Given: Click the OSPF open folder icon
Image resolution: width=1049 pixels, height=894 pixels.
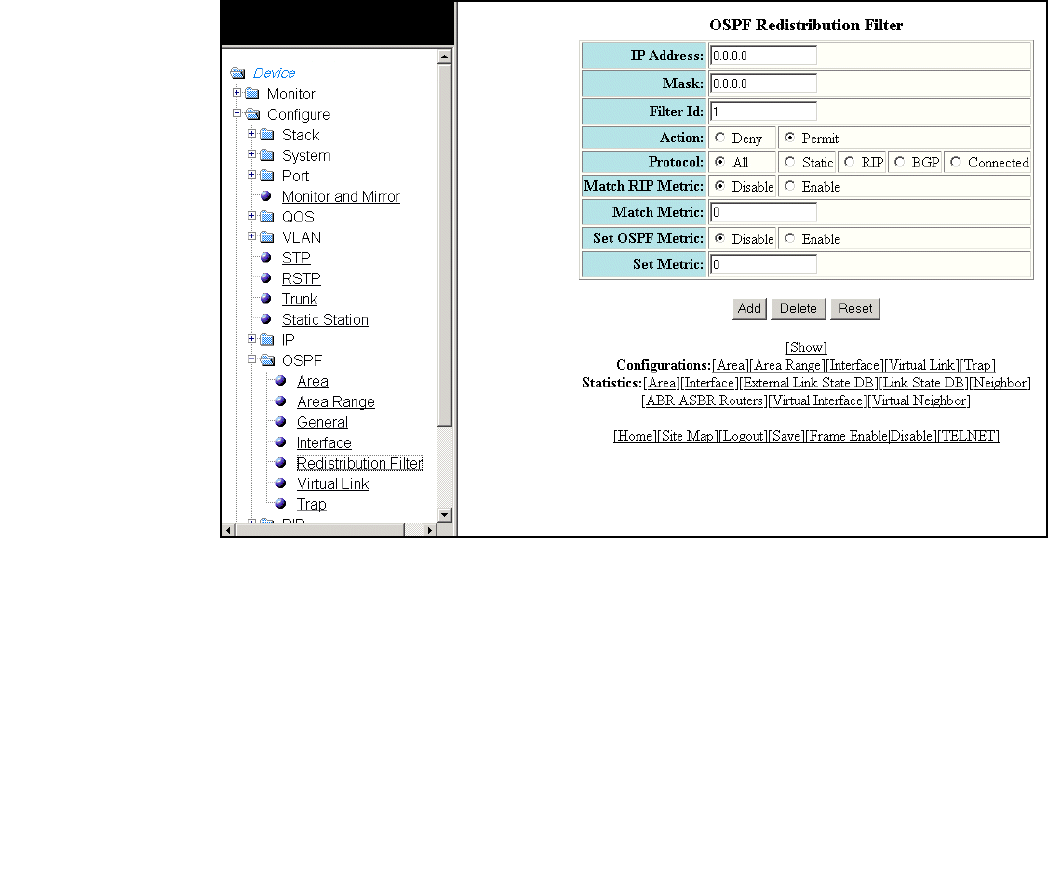Looking at the screenshot, I should pos(267,360).
